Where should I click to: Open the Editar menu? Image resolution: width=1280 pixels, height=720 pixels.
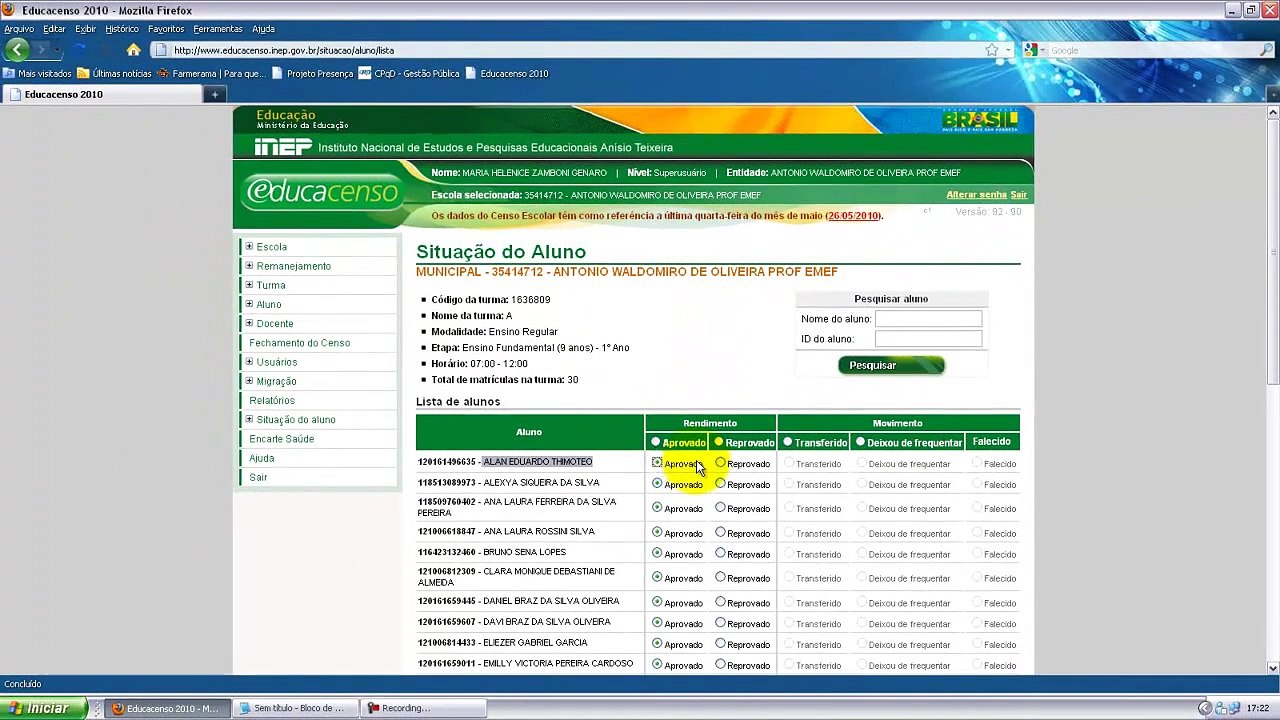pyautogui.click(x=54, y=29)
